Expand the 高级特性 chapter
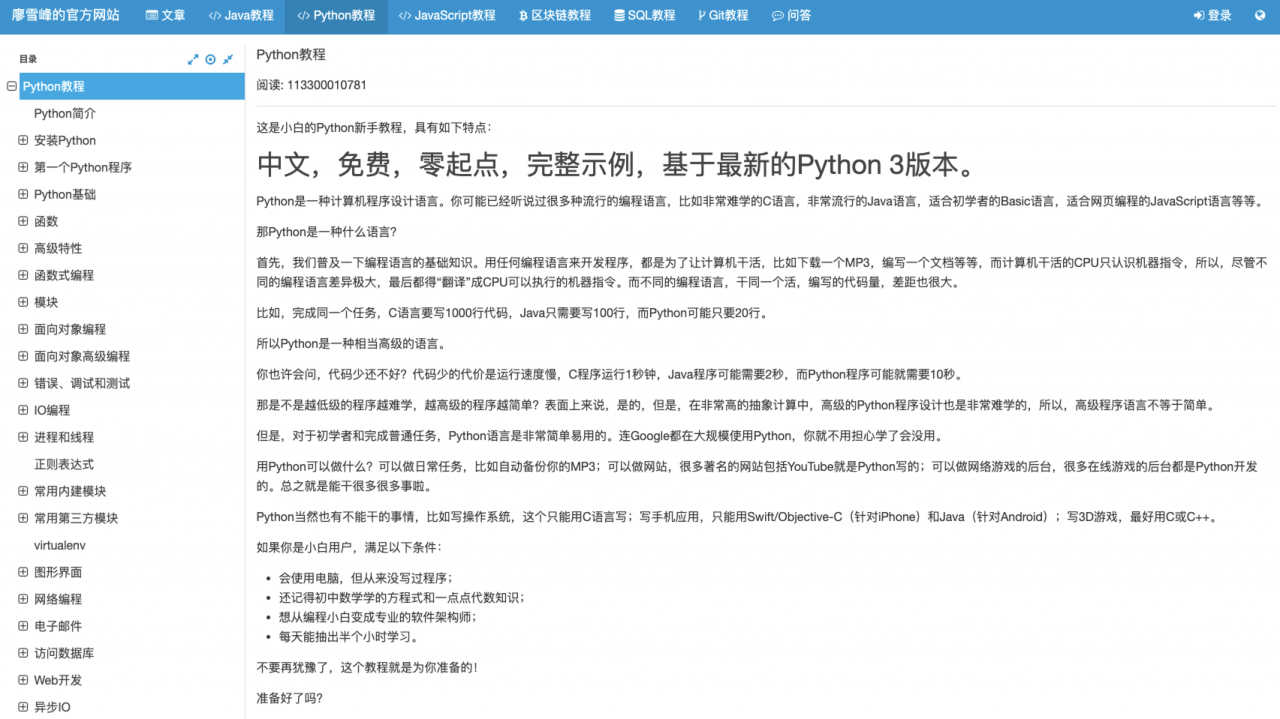 pos(23,248)
